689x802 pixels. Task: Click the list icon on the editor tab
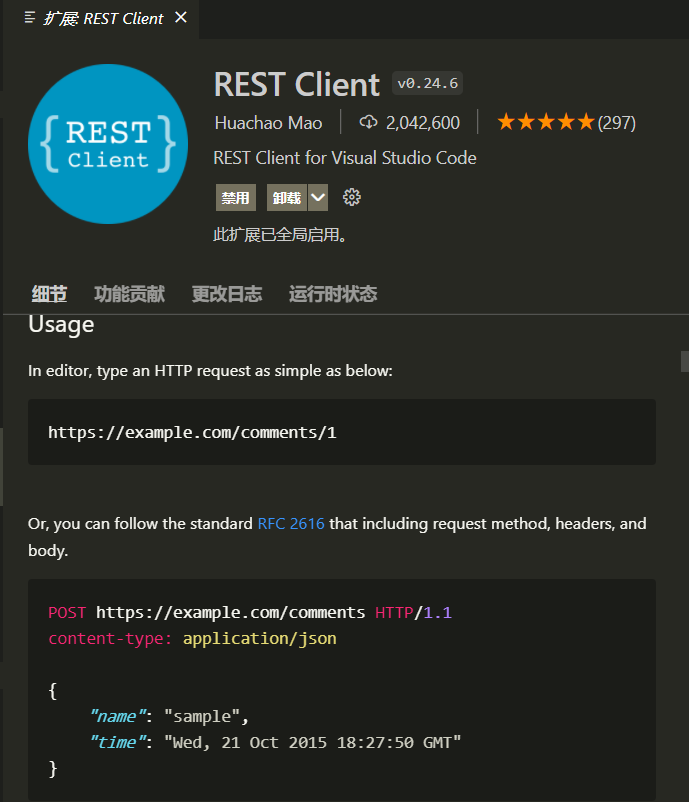pyautogui.click(x=30, y=18)
